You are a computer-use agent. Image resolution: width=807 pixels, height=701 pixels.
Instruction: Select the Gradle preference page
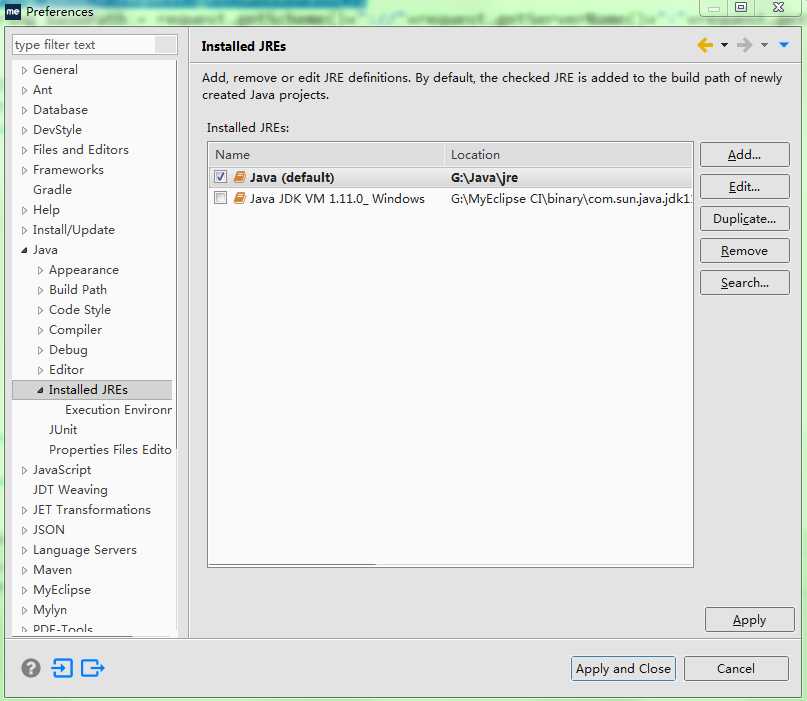52,189
